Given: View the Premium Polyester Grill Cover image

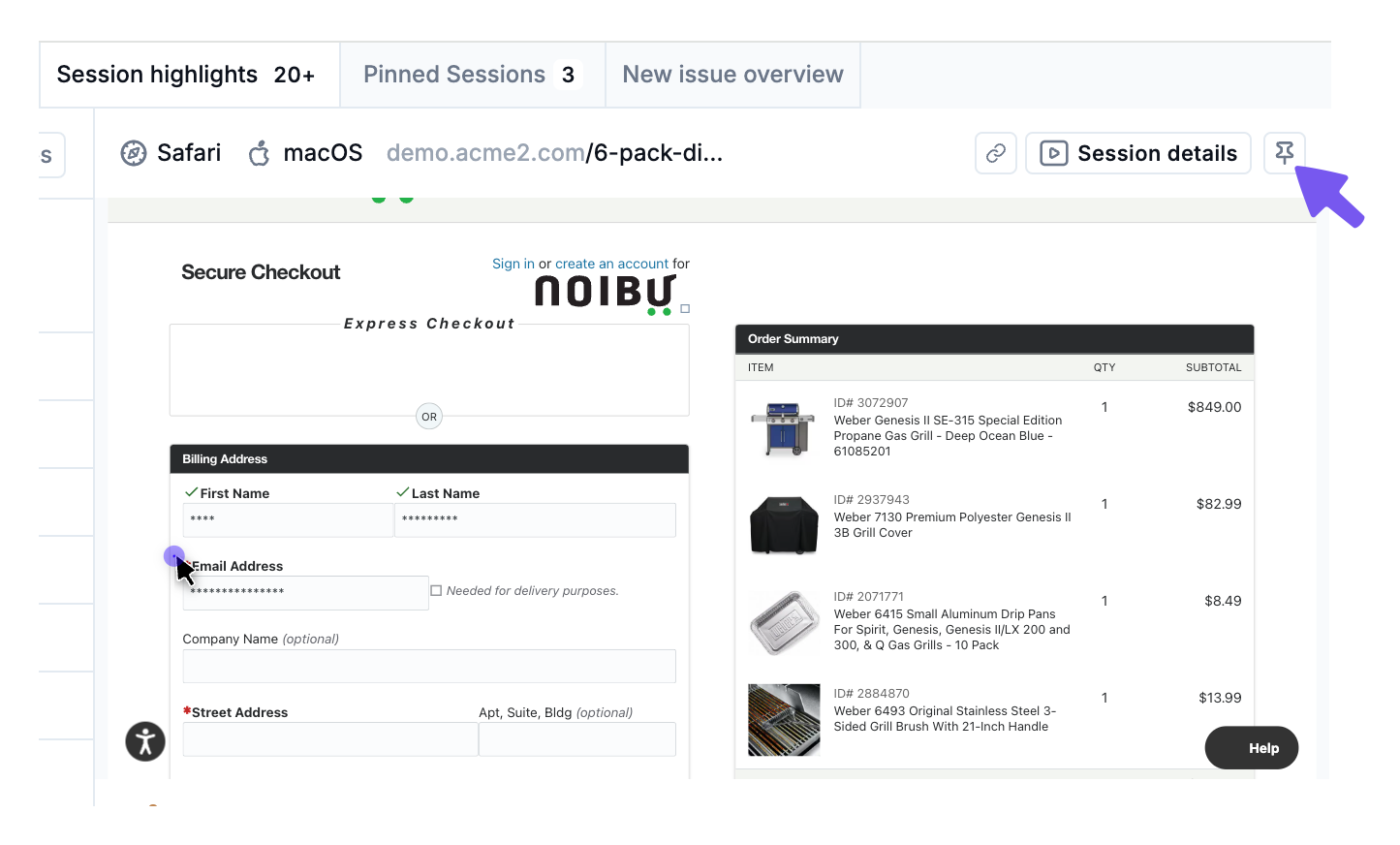Looking at the screenshot, I should (x=784, y=525).
